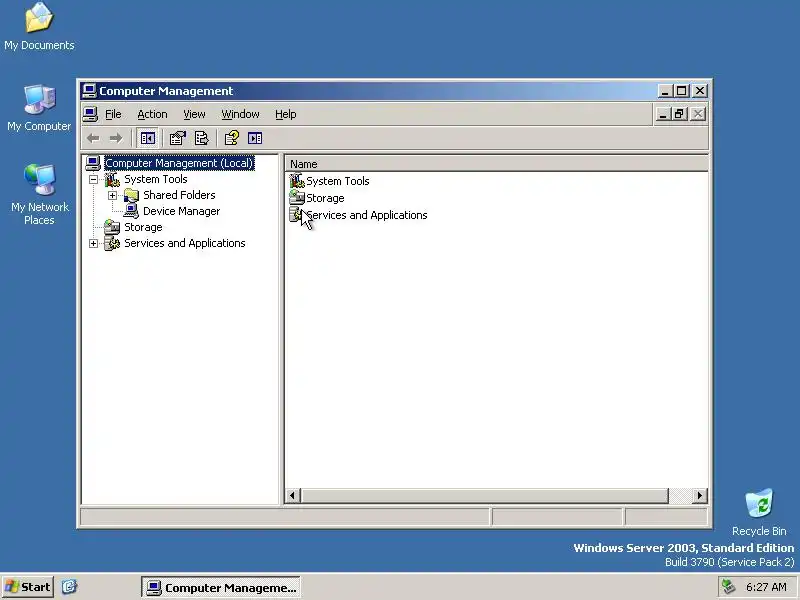Click the Help toolbar icon with question mark
Screen dimensions: 800x600
point(232,138)
